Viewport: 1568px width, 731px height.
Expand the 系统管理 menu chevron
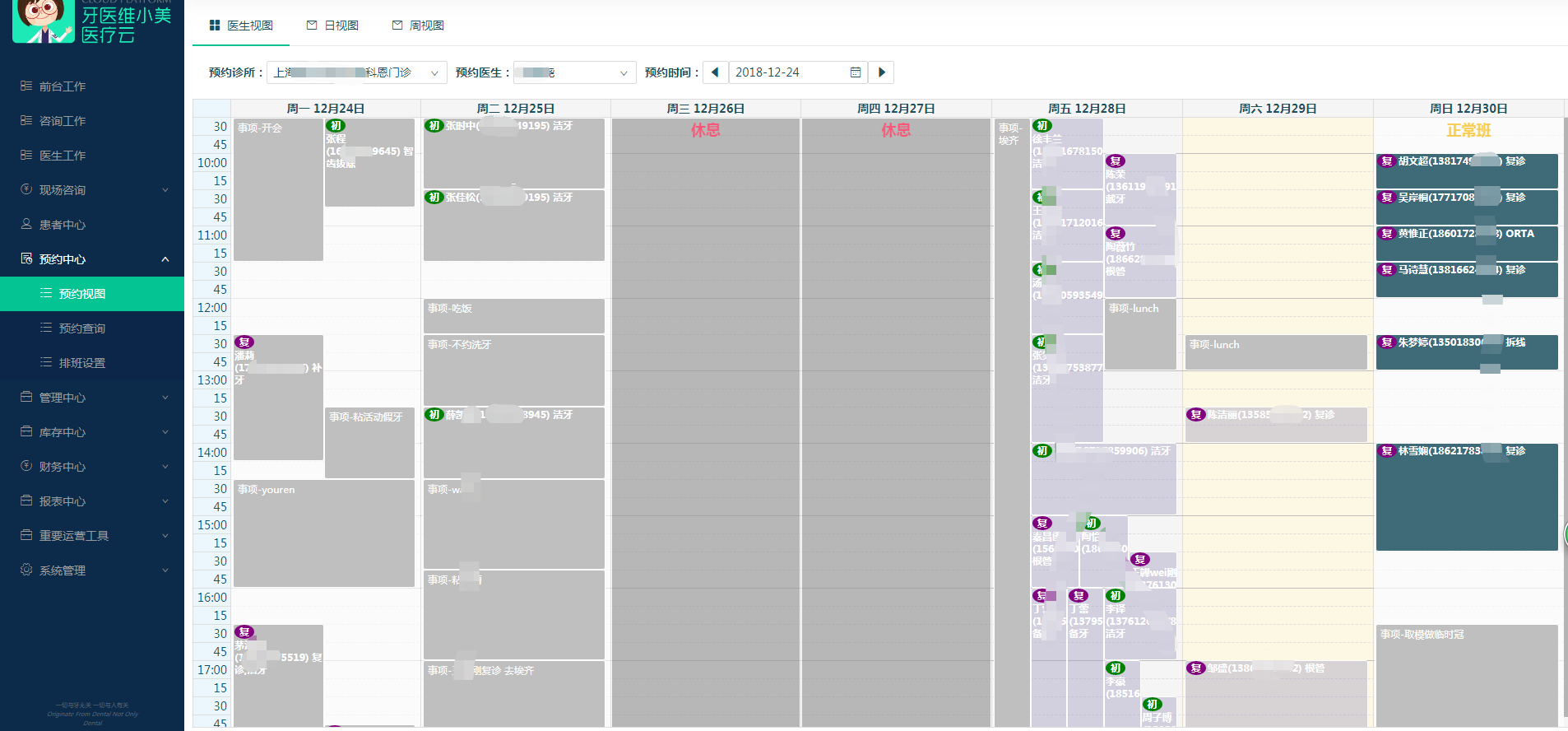click(165, 570)
